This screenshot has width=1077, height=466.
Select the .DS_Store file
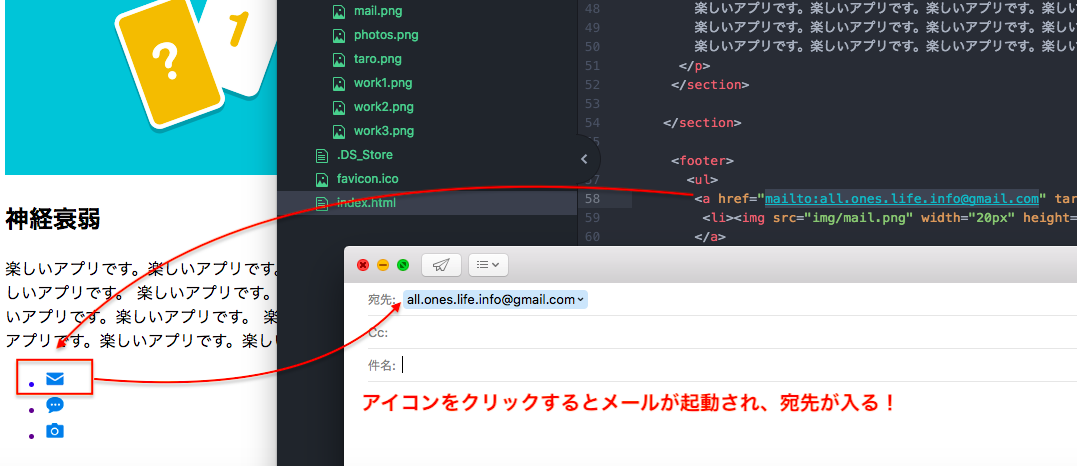364,155
